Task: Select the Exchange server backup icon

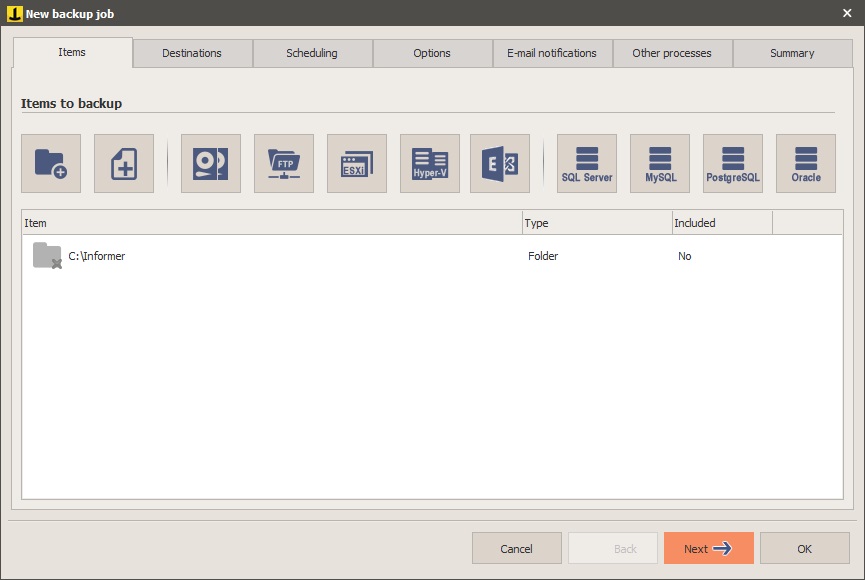Action: [x=499, y=162]
